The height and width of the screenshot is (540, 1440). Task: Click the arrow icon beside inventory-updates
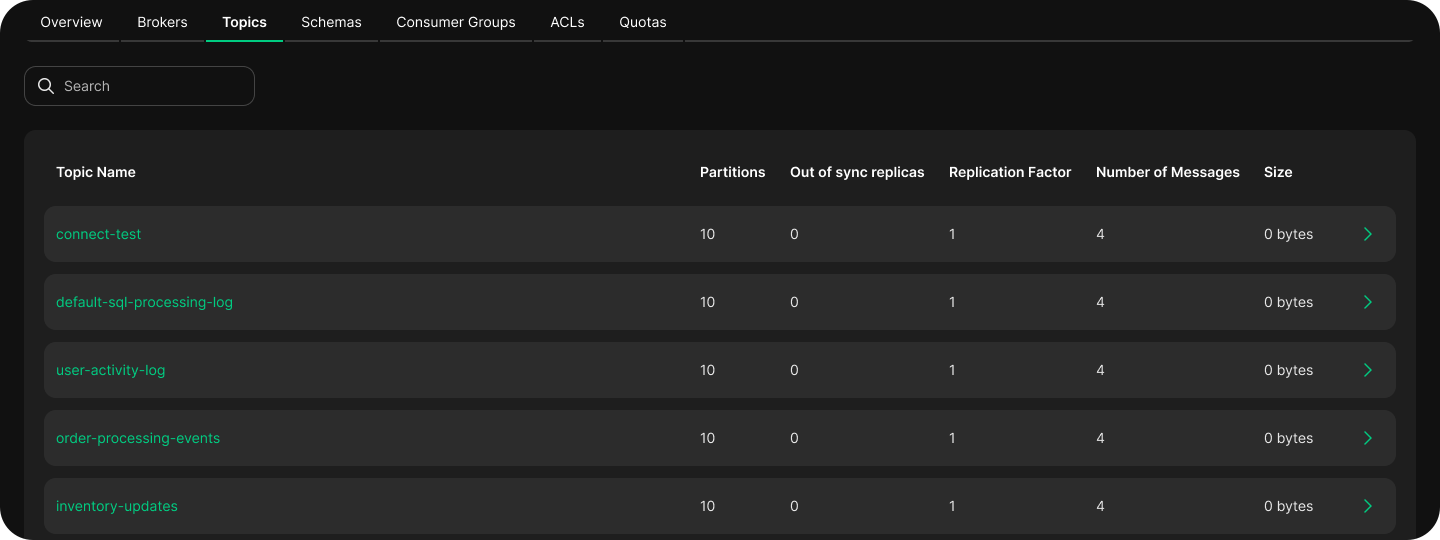pos(1368,506)
